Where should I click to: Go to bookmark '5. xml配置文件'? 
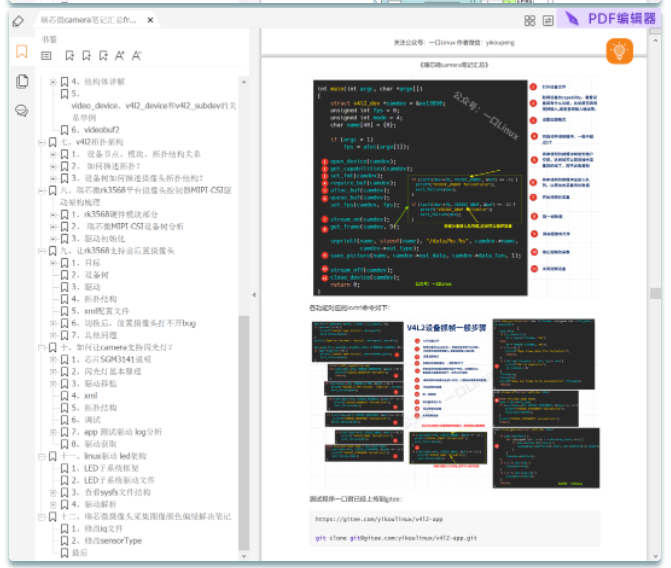[x=100, y=311]
